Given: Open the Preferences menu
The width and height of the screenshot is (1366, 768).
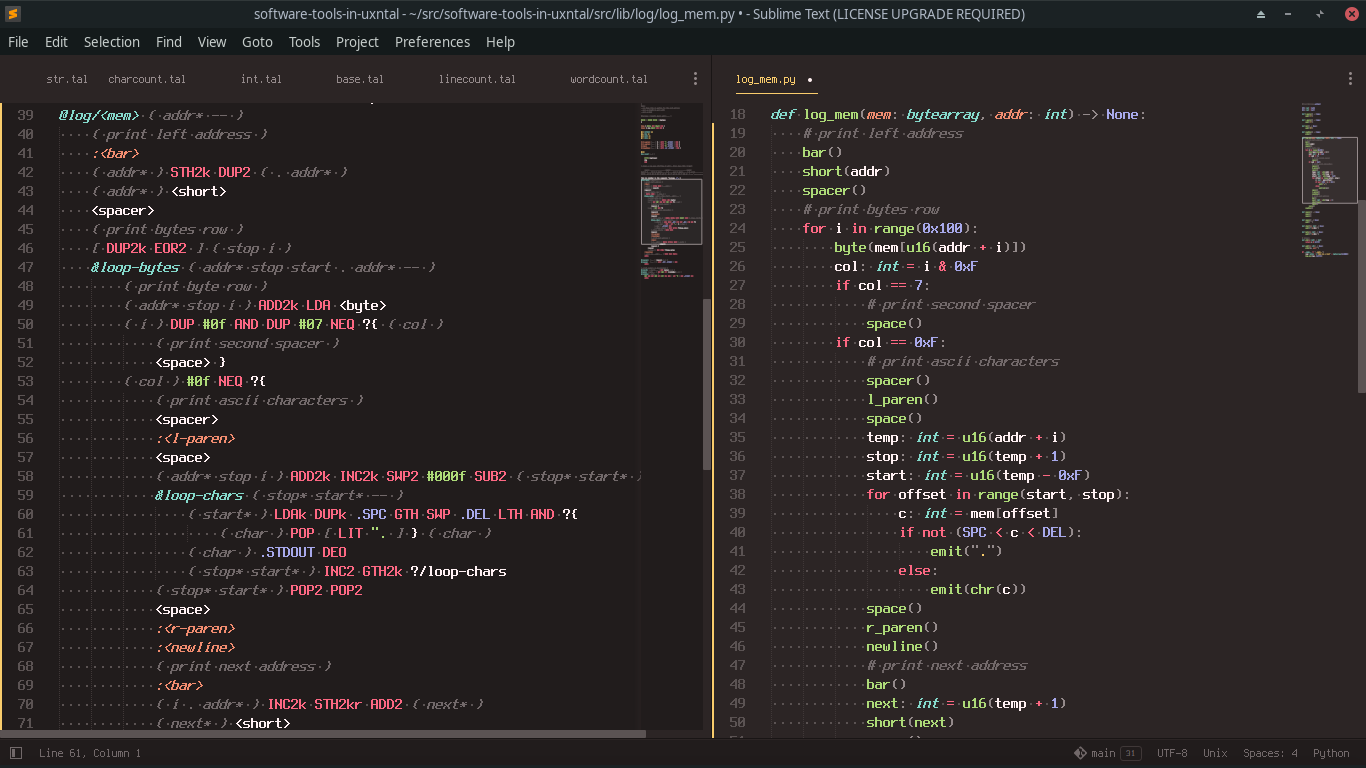Looking at the screenshot, I should point(432,42).
